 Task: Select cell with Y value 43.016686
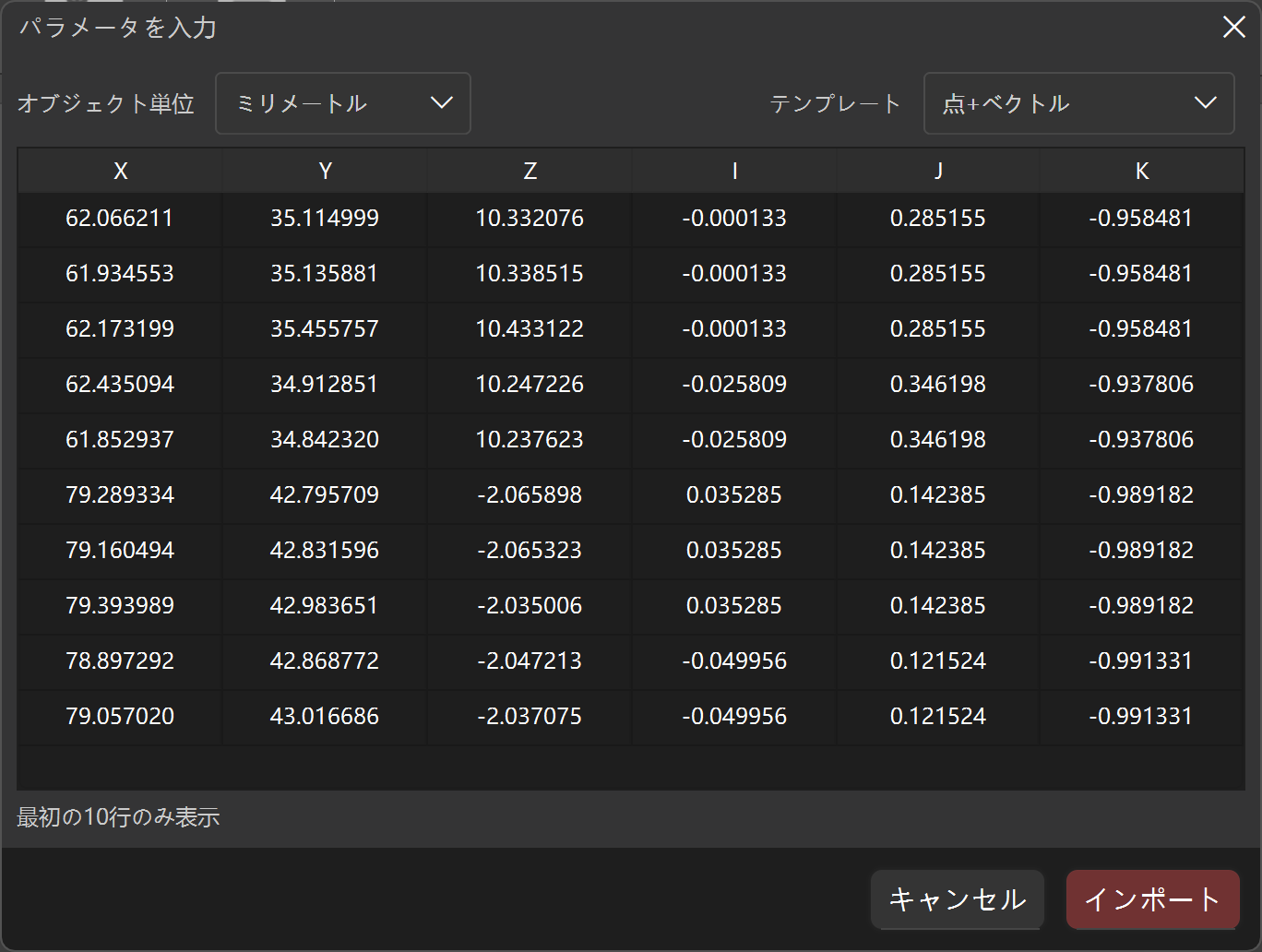pos(325,717)
